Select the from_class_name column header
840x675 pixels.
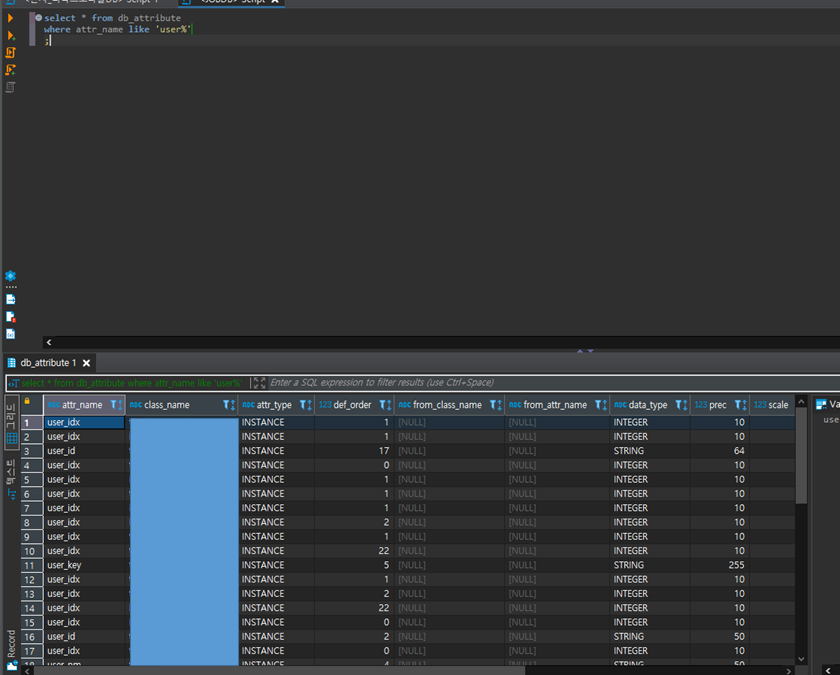coord(447,405)
